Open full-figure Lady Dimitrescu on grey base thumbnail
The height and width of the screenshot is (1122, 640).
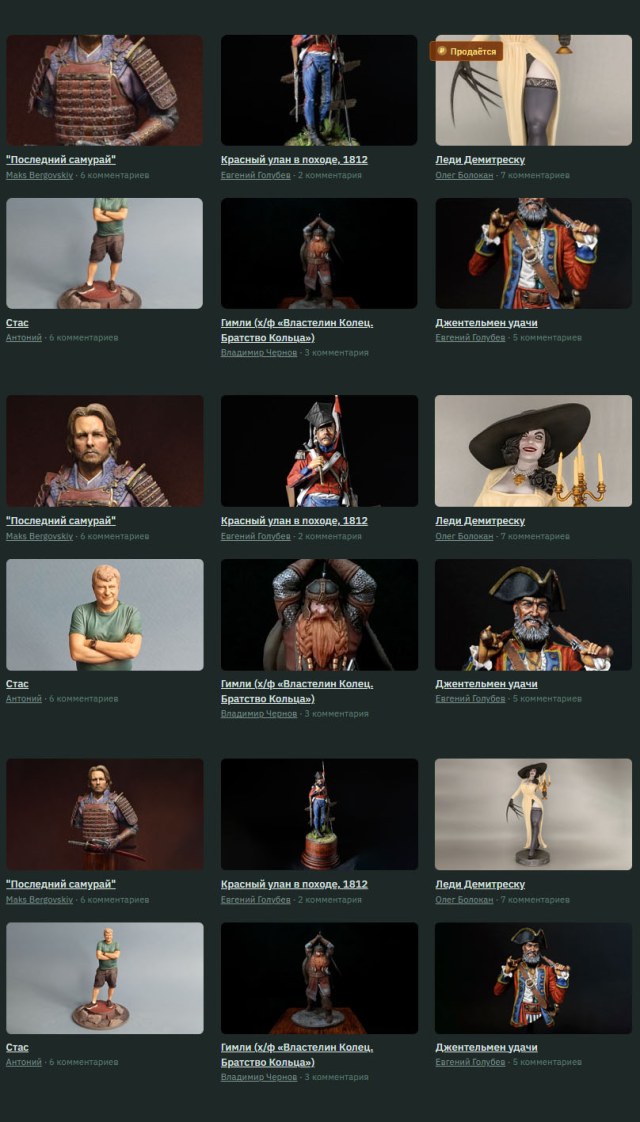point(533,814)
